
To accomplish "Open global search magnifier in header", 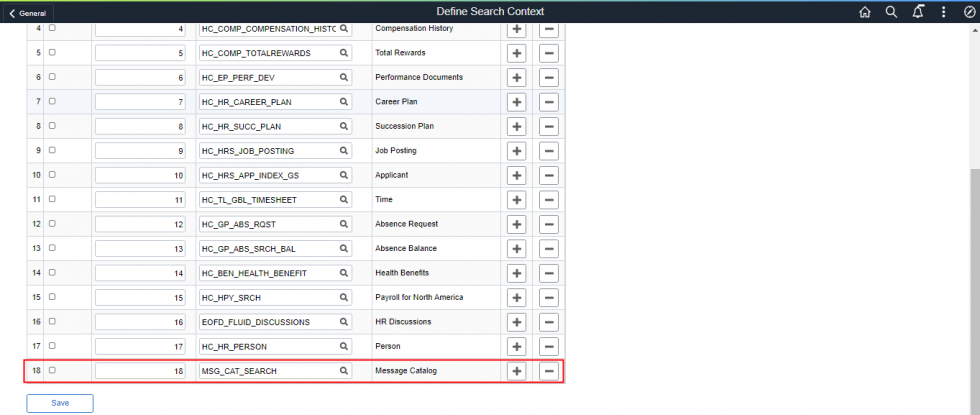I will click(x=891, y=12).
